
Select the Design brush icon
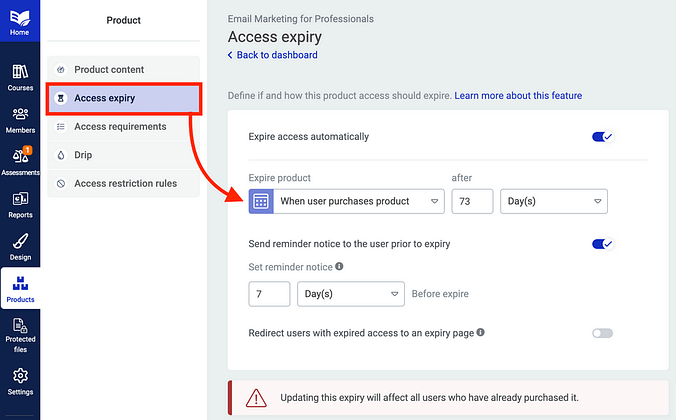tap(20, 246)
